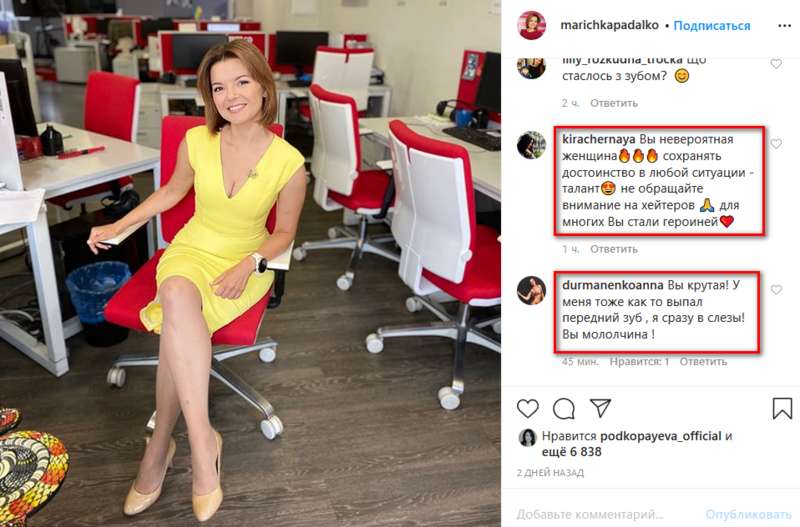The width and height of the screenshot is (800, 527).
Task: Open the three-dot more options menu
Action: pos(784,26)
